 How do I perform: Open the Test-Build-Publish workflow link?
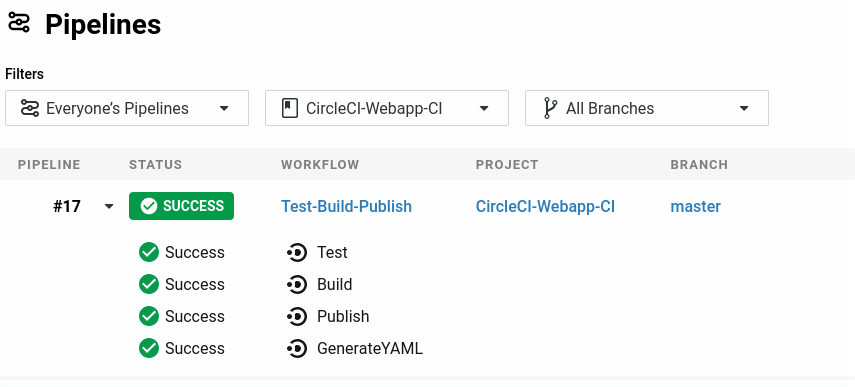pyautogui.click(x=346, y=207)
